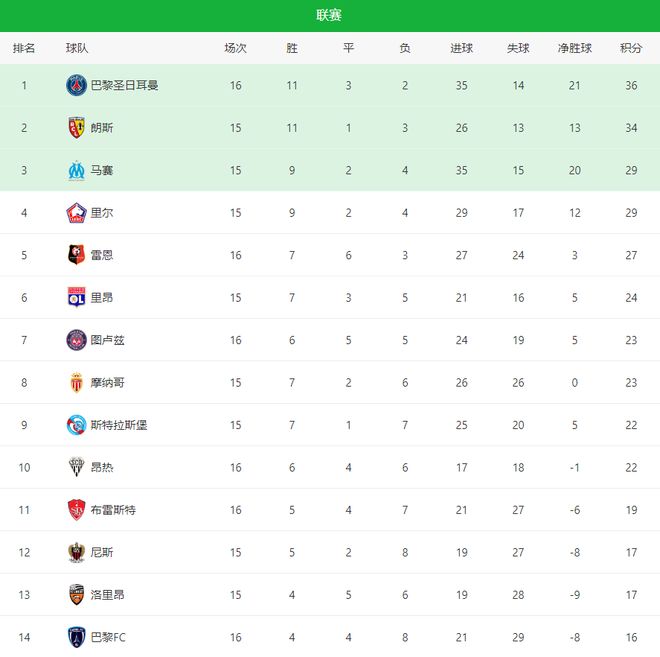The image size is (660, 657).
Task: Click the Rennes team crest
Action: click(x=77, y=255)
